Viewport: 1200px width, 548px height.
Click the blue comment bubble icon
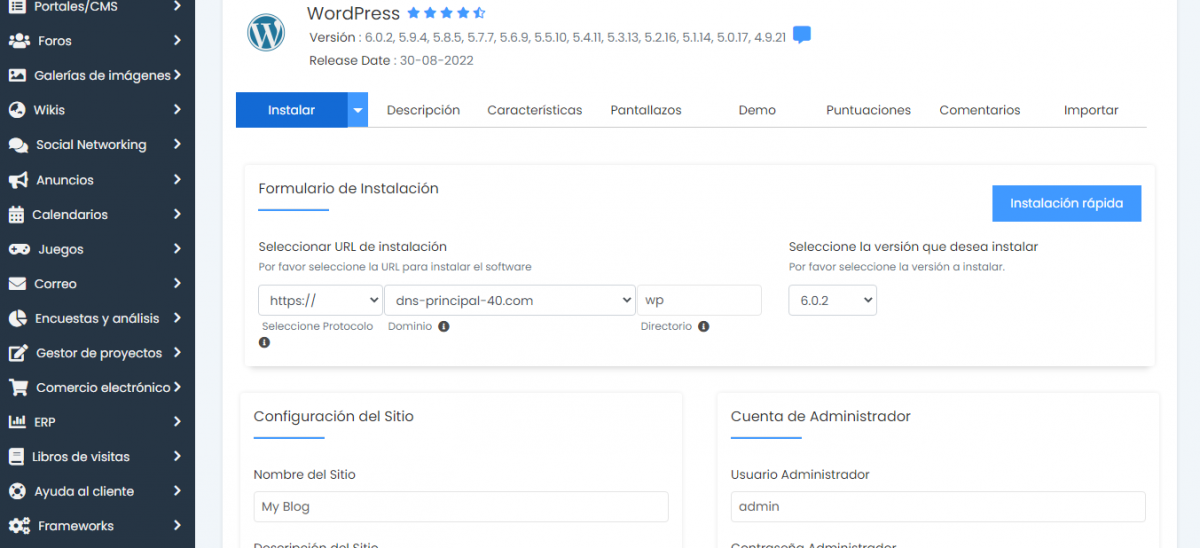coord(802,35)
